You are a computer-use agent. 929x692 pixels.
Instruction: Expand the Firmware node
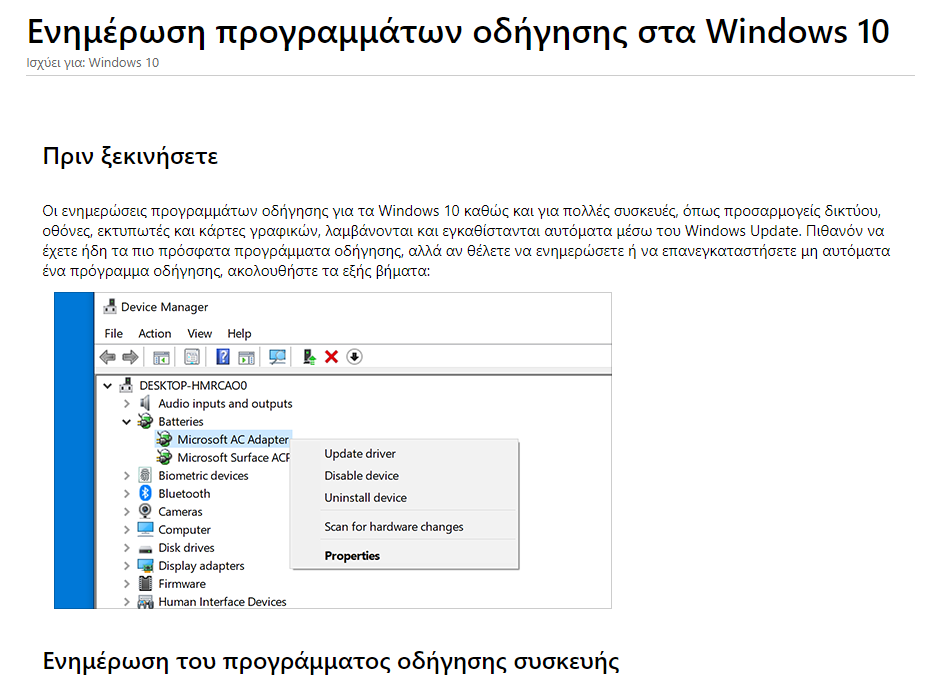(126, 584)
